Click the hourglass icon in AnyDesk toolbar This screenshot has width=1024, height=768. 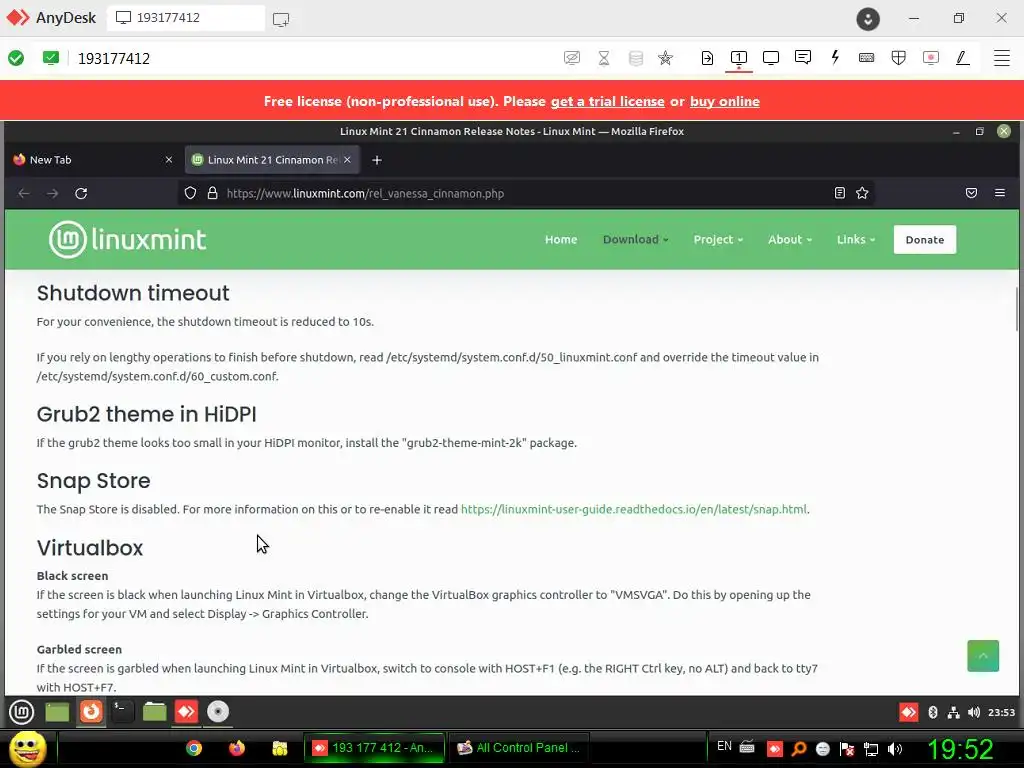tap(604, 58)
